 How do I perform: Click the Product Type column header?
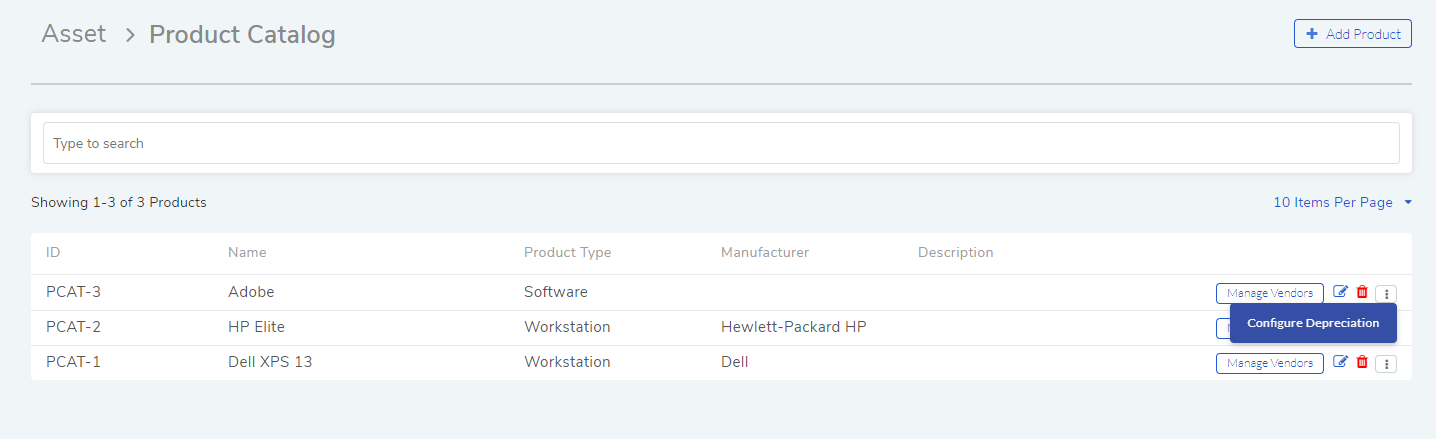567,252
